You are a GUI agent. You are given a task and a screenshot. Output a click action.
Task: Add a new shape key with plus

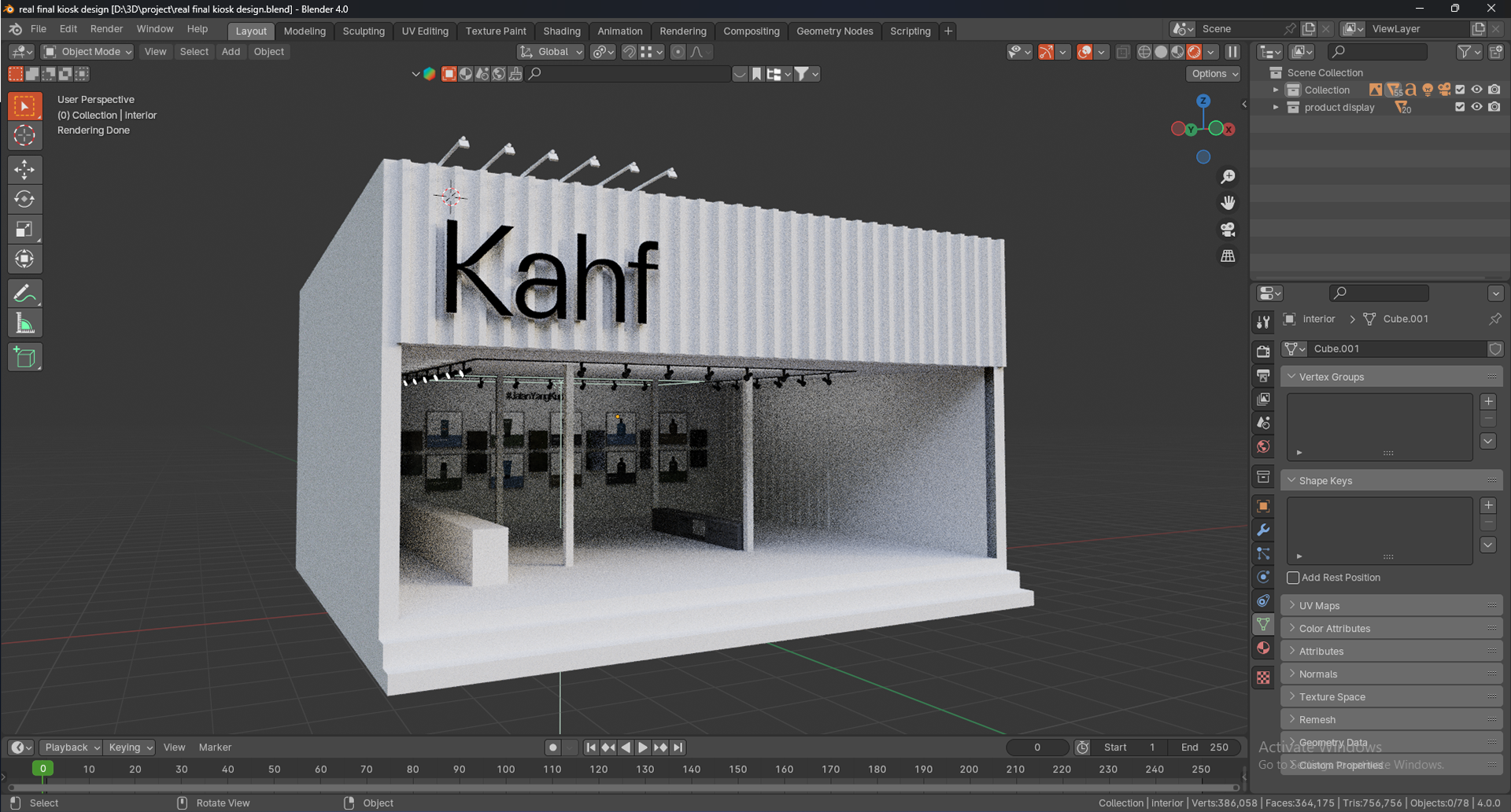(1488, 506)
